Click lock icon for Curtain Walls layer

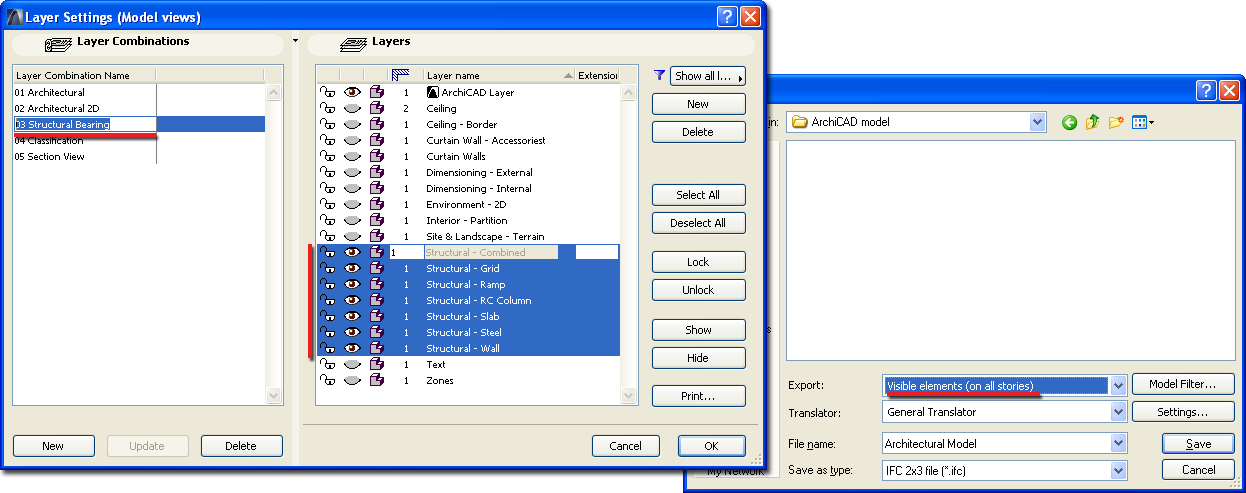(x=327, y=157)
